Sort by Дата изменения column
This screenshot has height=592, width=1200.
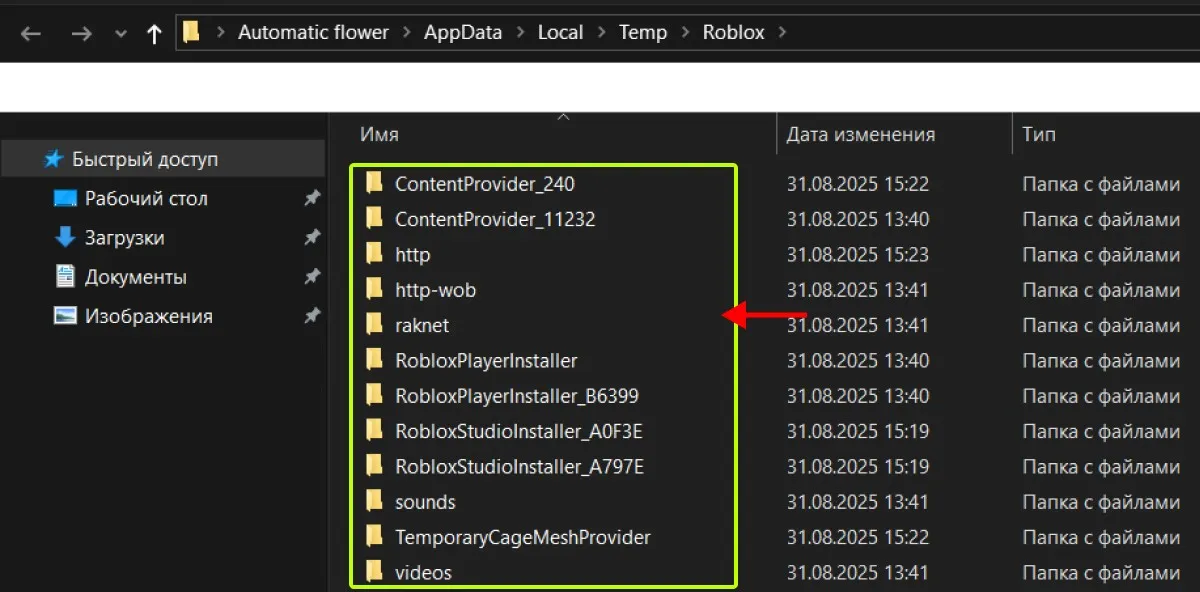(x=861, y=134)
